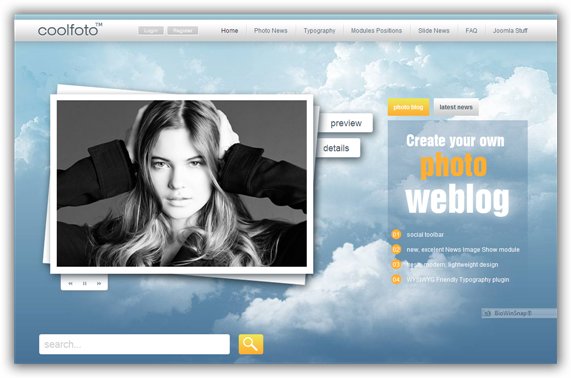The width and height of the screenshot is (571, 378).
Task: Click the orange 04 bullet icon
Action: (396, 279)
